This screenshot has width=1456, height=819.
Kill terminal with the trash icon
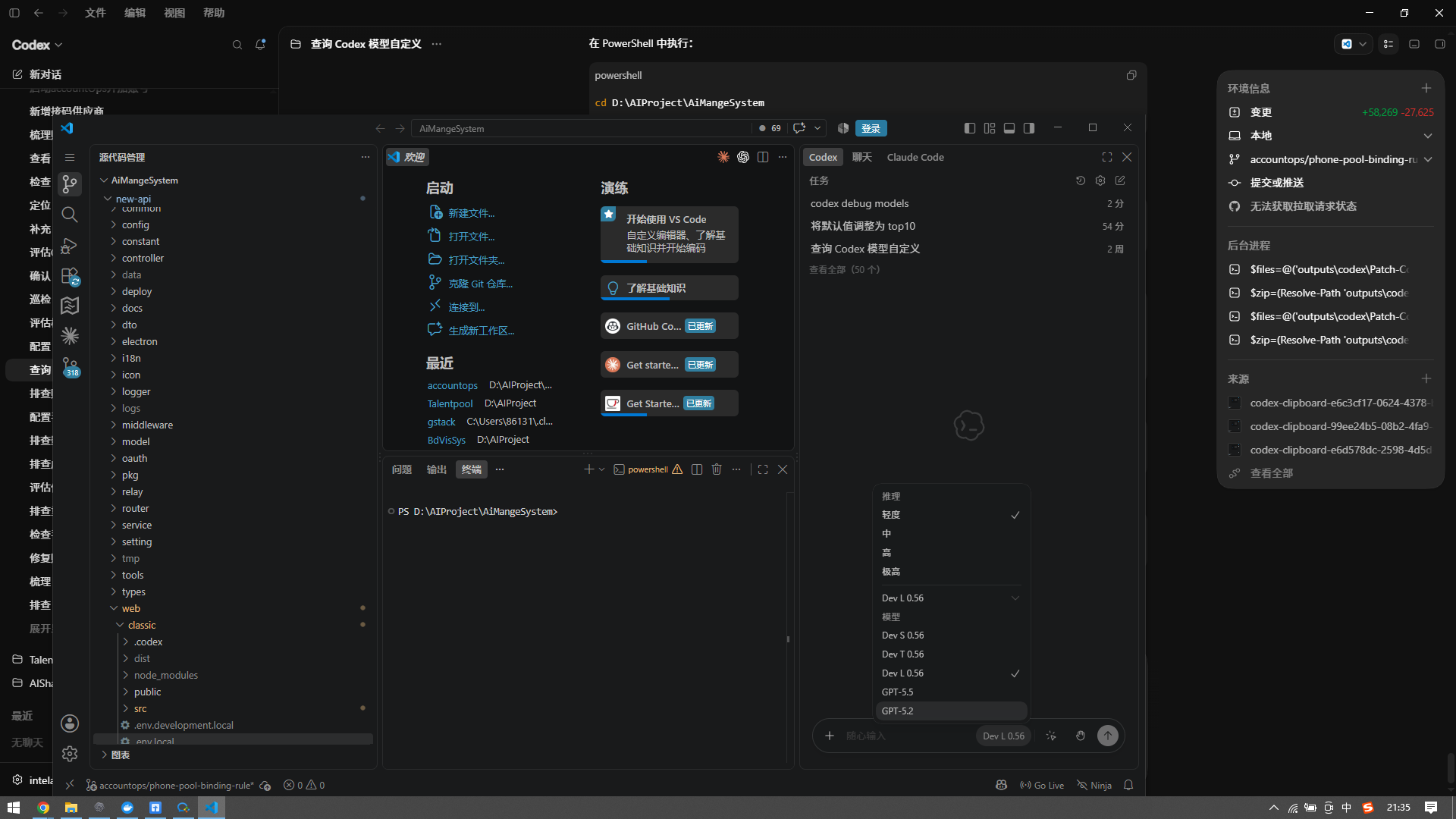717,469
